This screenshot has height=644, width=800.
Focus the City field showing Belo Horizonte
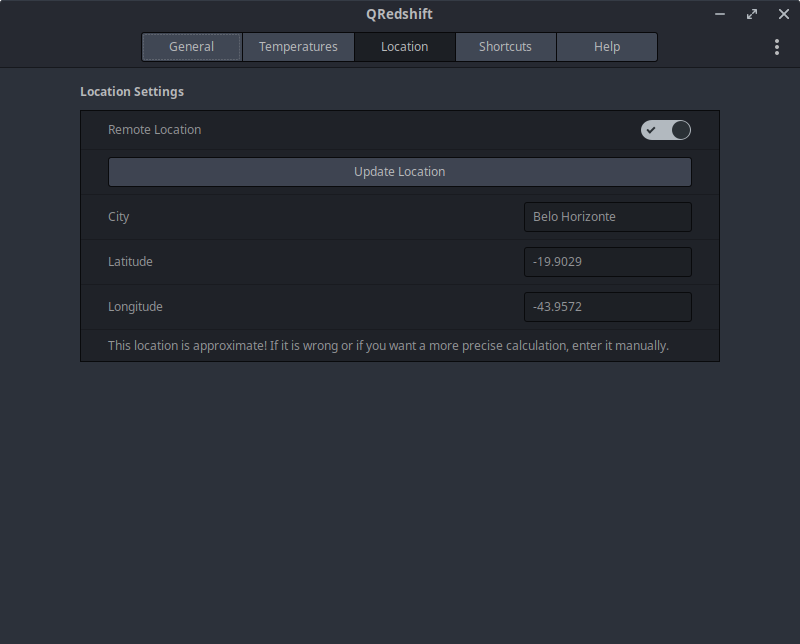(608, 217)
